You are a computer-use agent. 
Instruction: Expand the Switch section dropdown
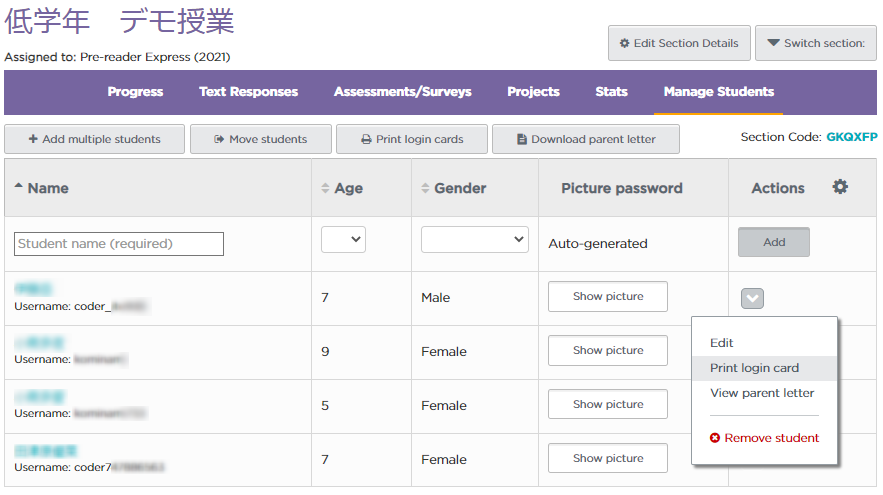click(x=815, y=43)
